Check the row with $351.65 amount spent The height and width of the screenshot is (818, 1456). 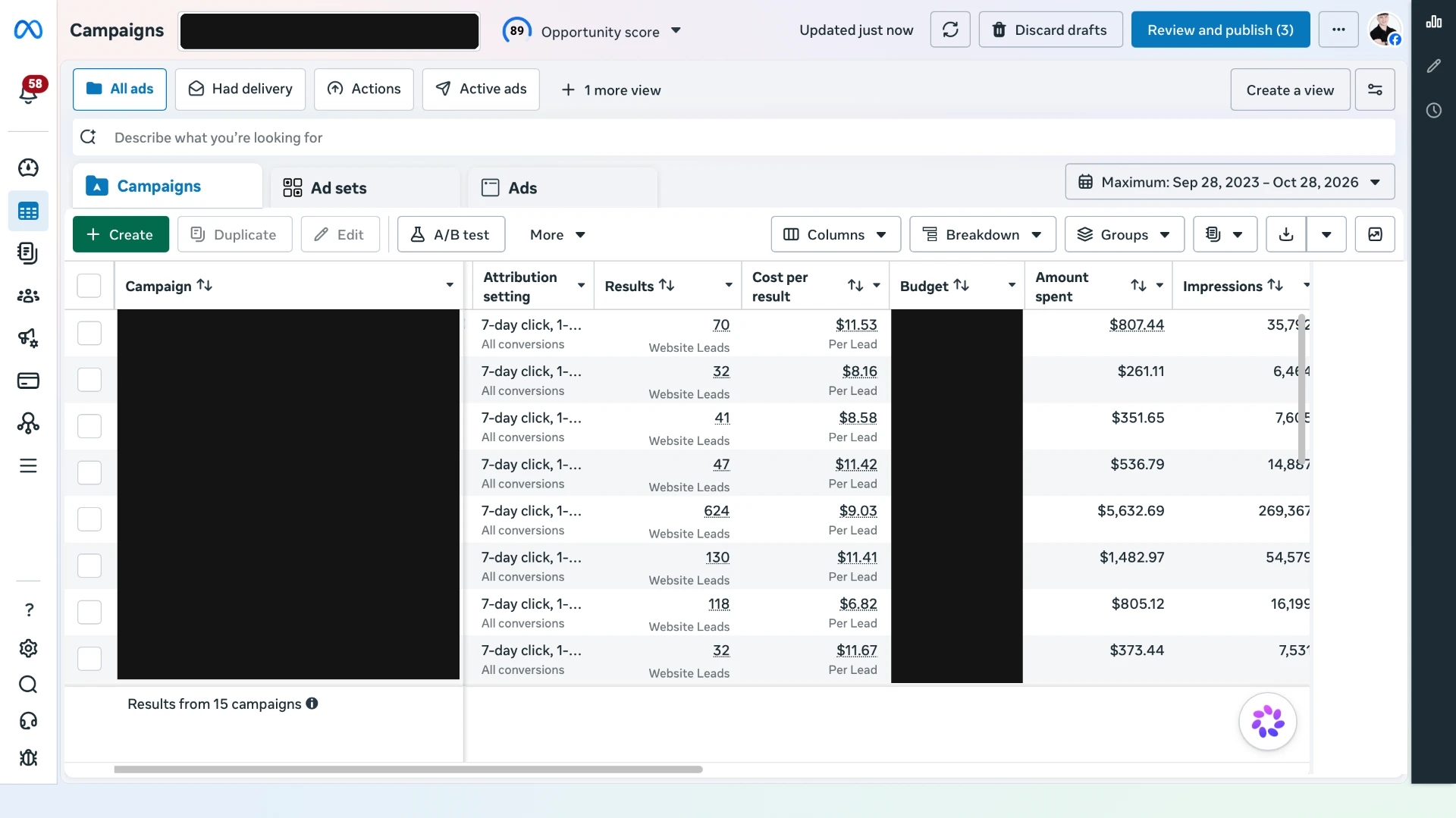(x=89, y=426)
